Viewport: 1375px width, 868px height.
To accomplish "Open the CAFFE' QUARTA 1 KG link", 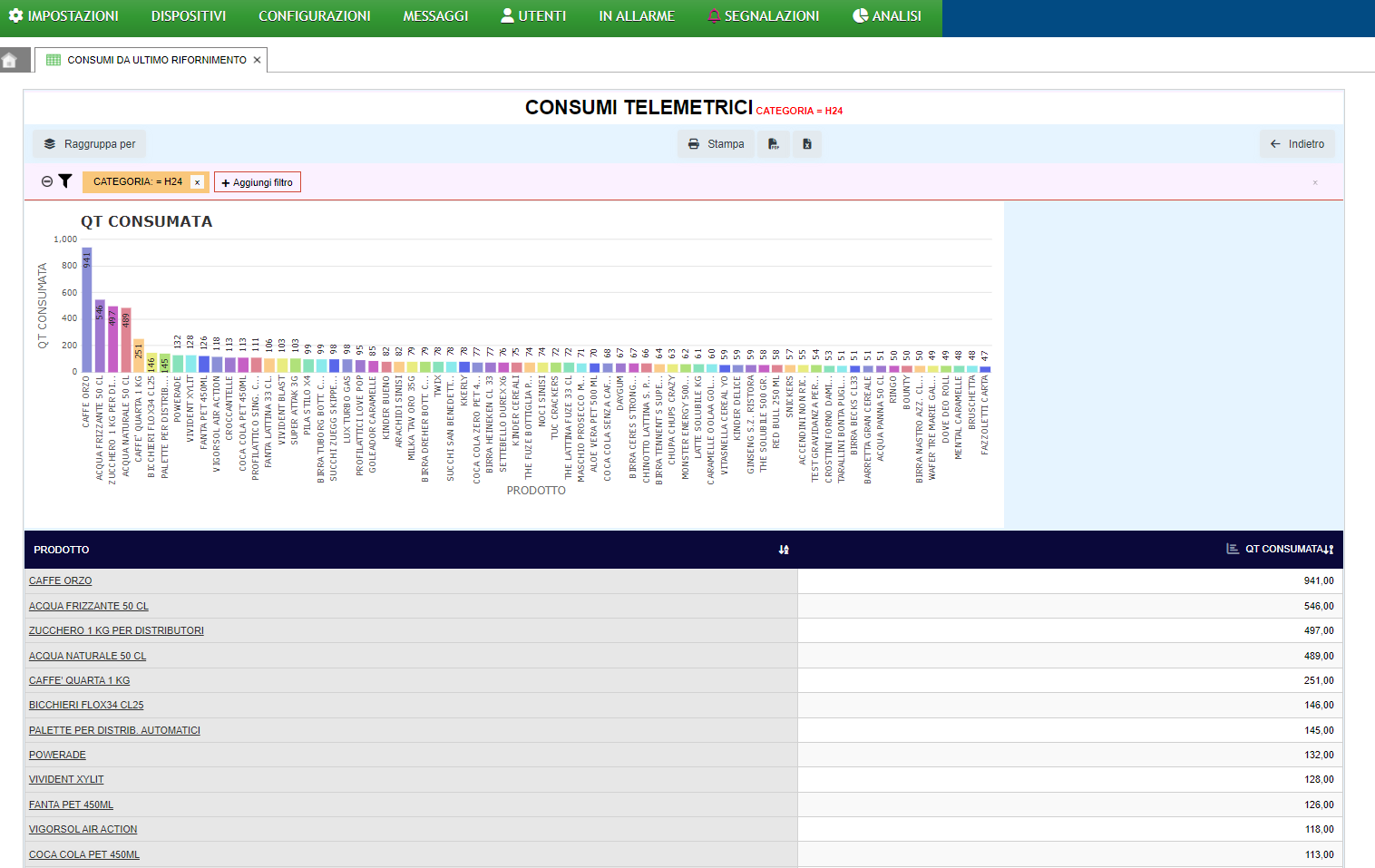I will pos(79,680).
